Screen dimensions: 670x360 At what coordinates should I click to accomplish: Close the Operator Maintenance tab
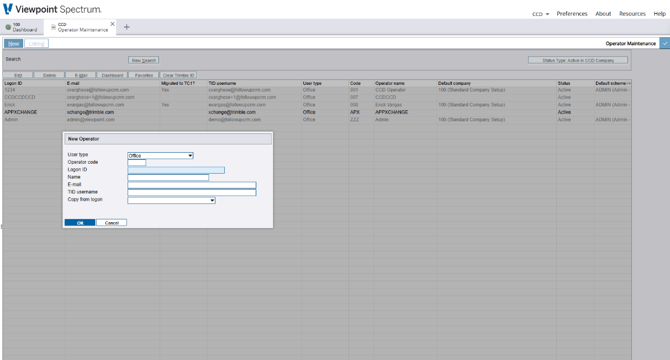(x=112, y=24)
